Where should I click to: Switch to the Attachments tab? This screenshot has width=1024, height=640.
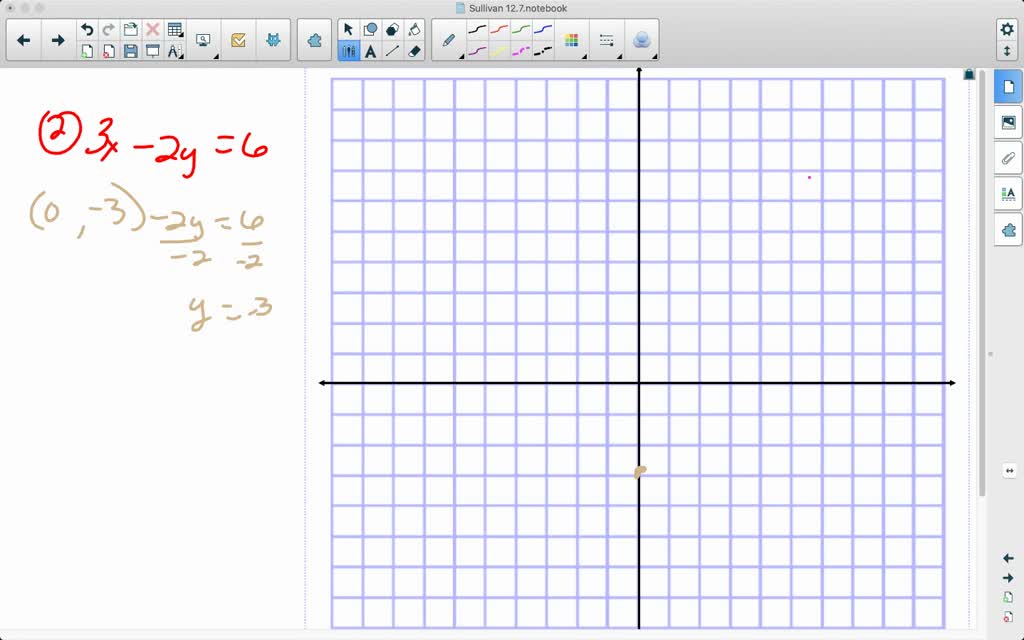click(1008, 158)
